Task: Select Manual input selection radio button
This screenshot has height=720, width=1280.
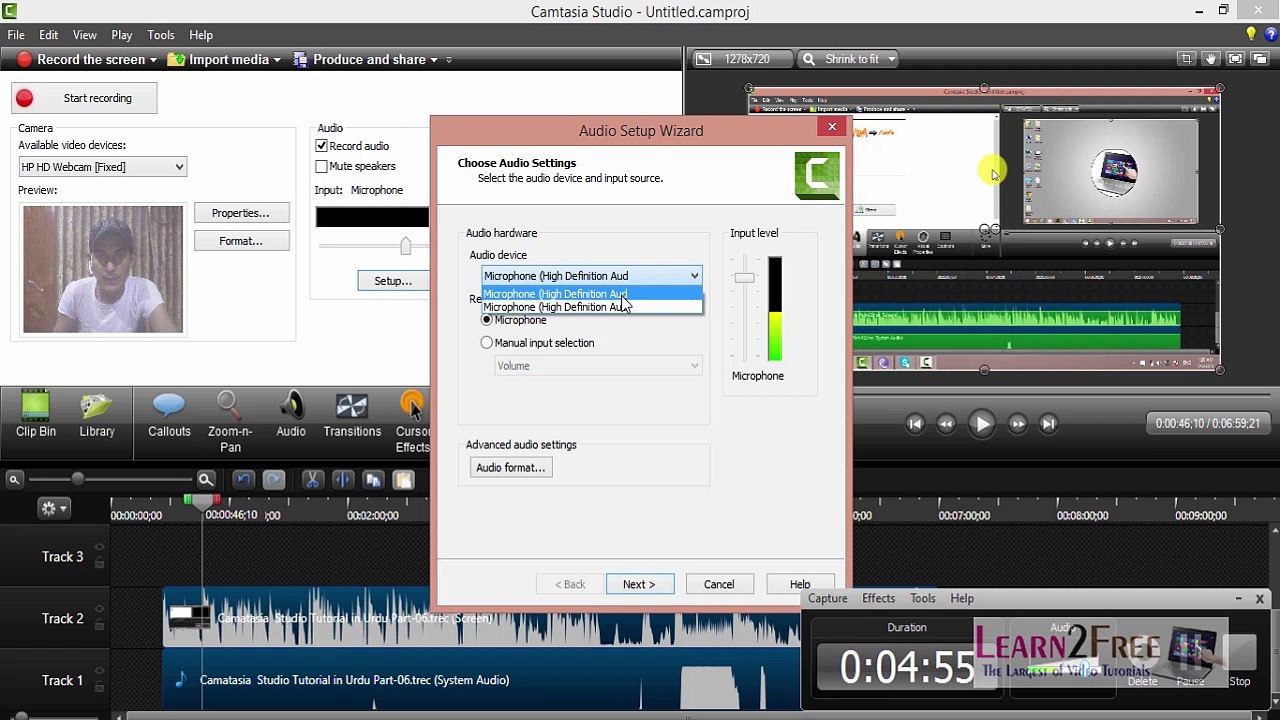Action: (487, 343)
